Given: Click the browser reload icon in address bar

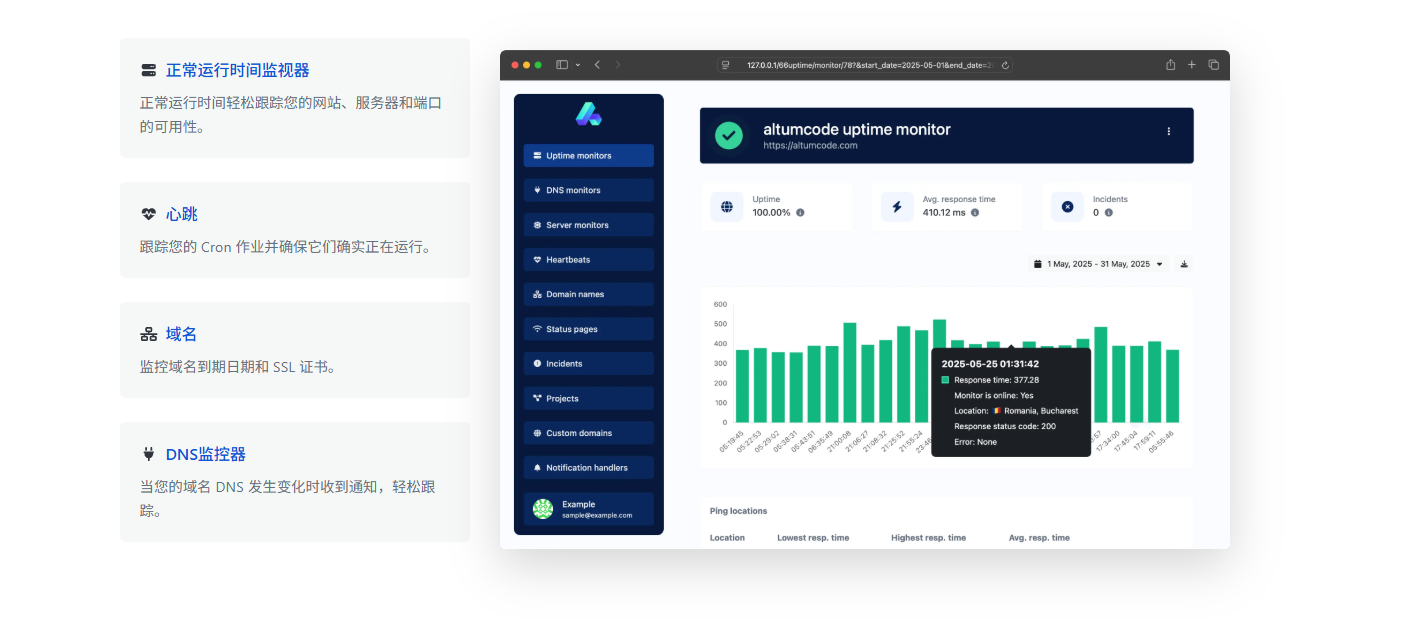Looking at the screenshot, I should [1005, 65].
